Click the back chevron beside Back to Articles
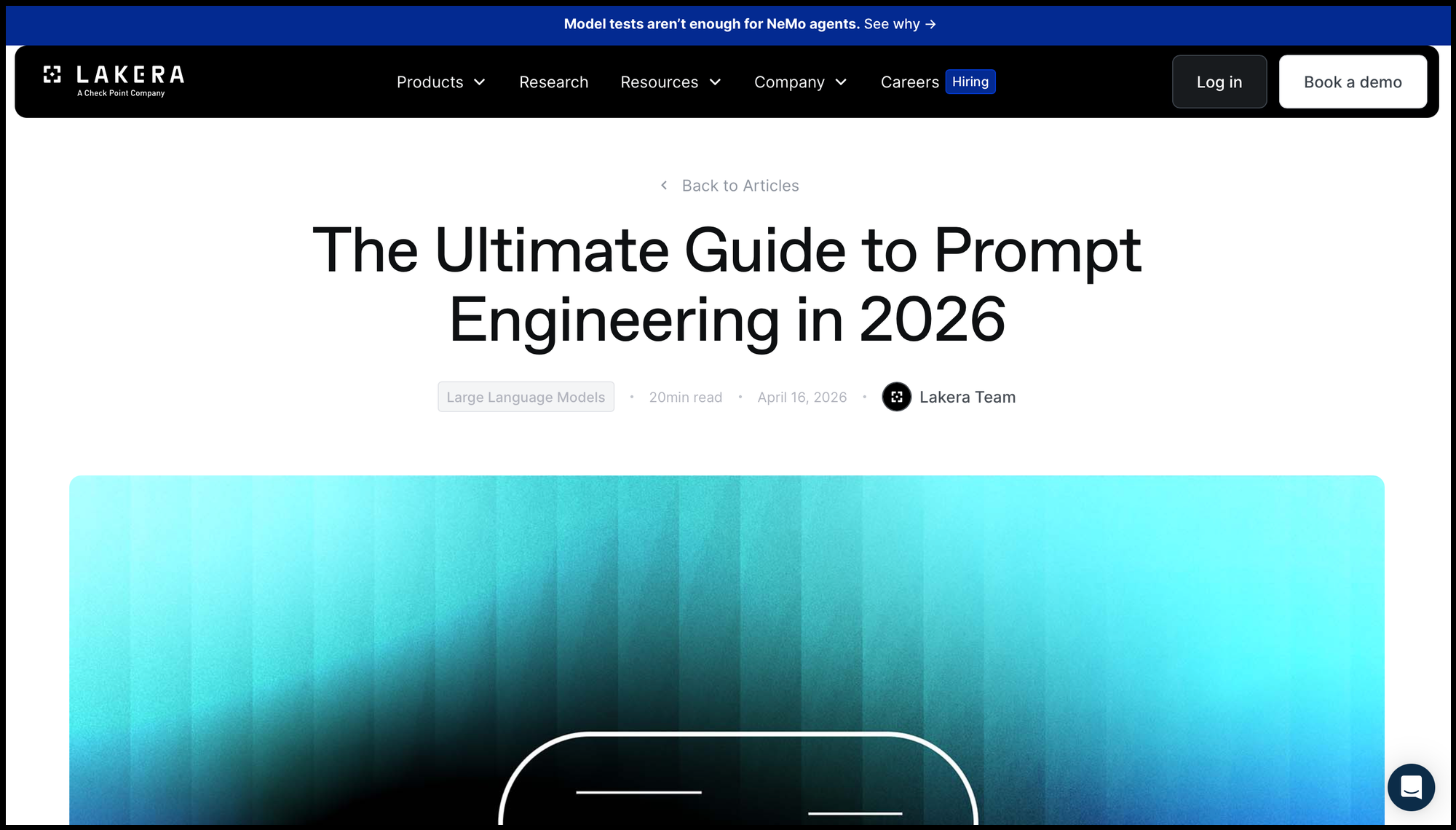1456x830 pixels. point(664,186)
